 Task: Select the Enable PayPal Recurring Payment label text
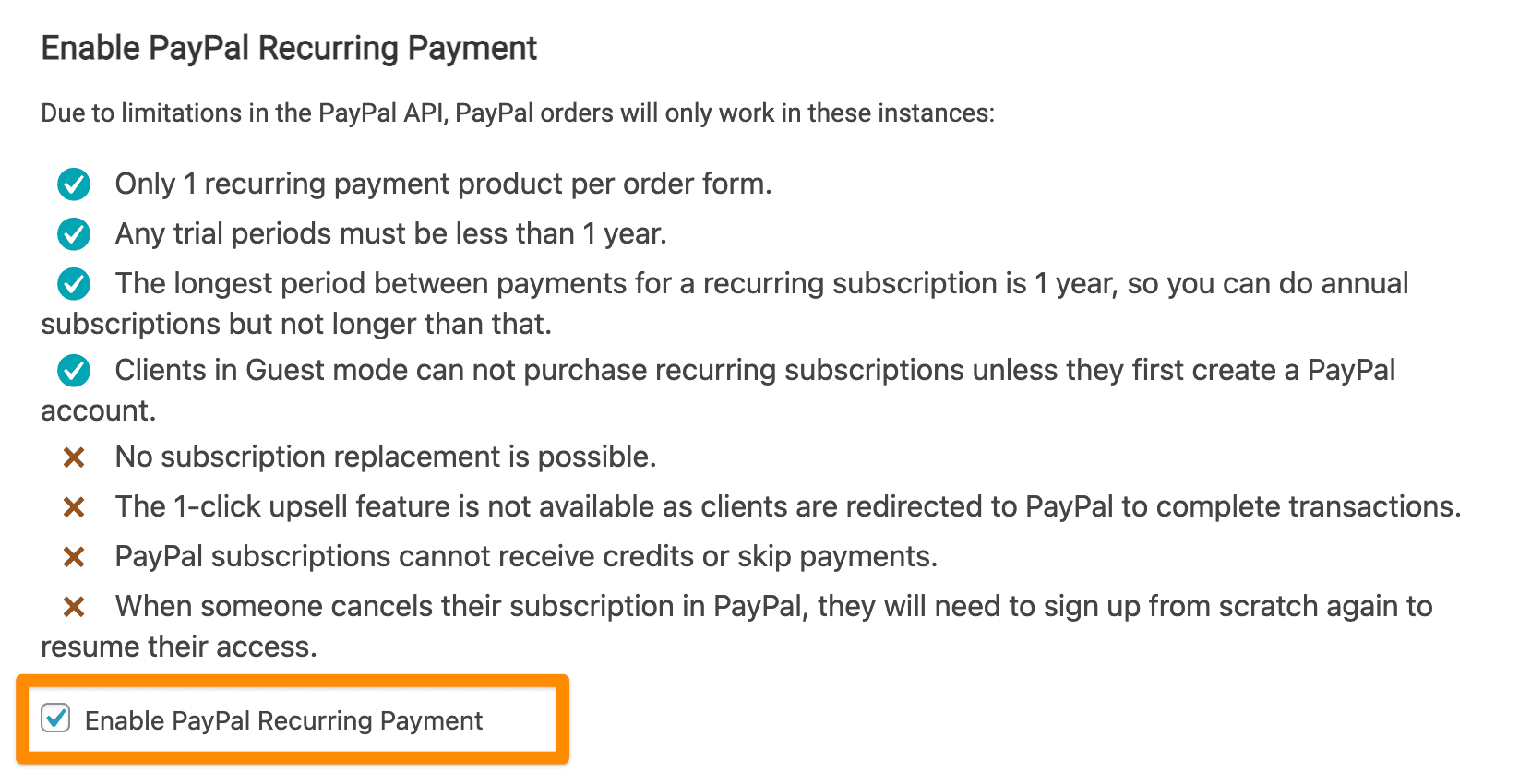coord(282,721)
